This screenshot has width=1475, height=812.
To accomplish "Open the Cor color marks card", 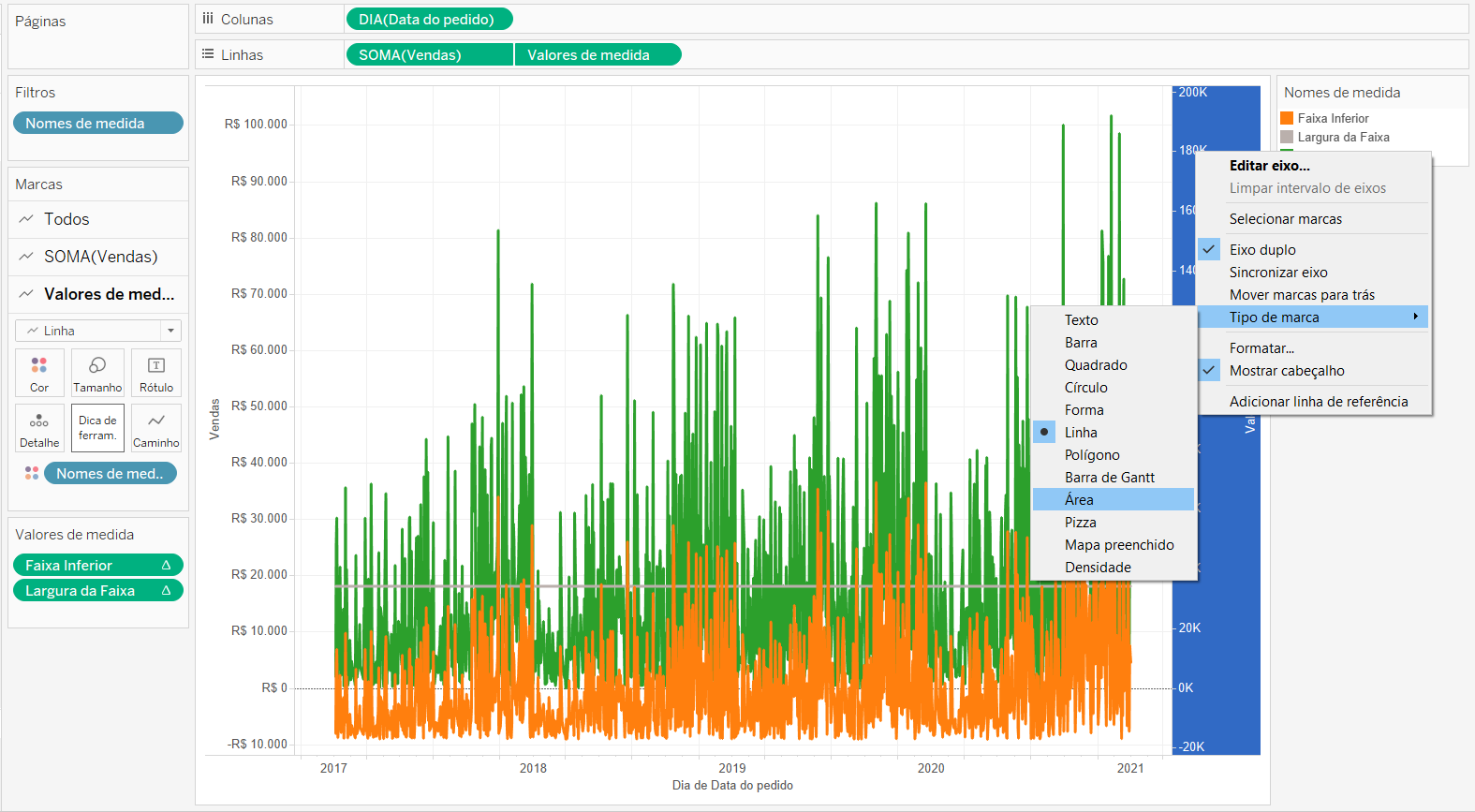I will (x=39, y=373).
